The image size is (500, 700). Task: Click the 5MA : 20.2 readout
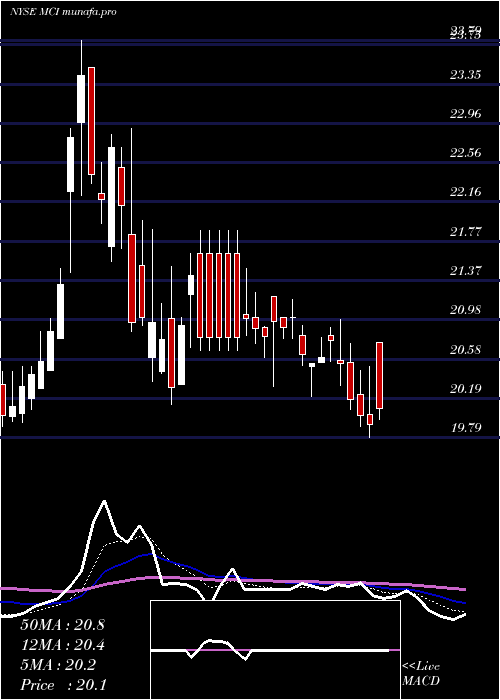pos(57,665)
